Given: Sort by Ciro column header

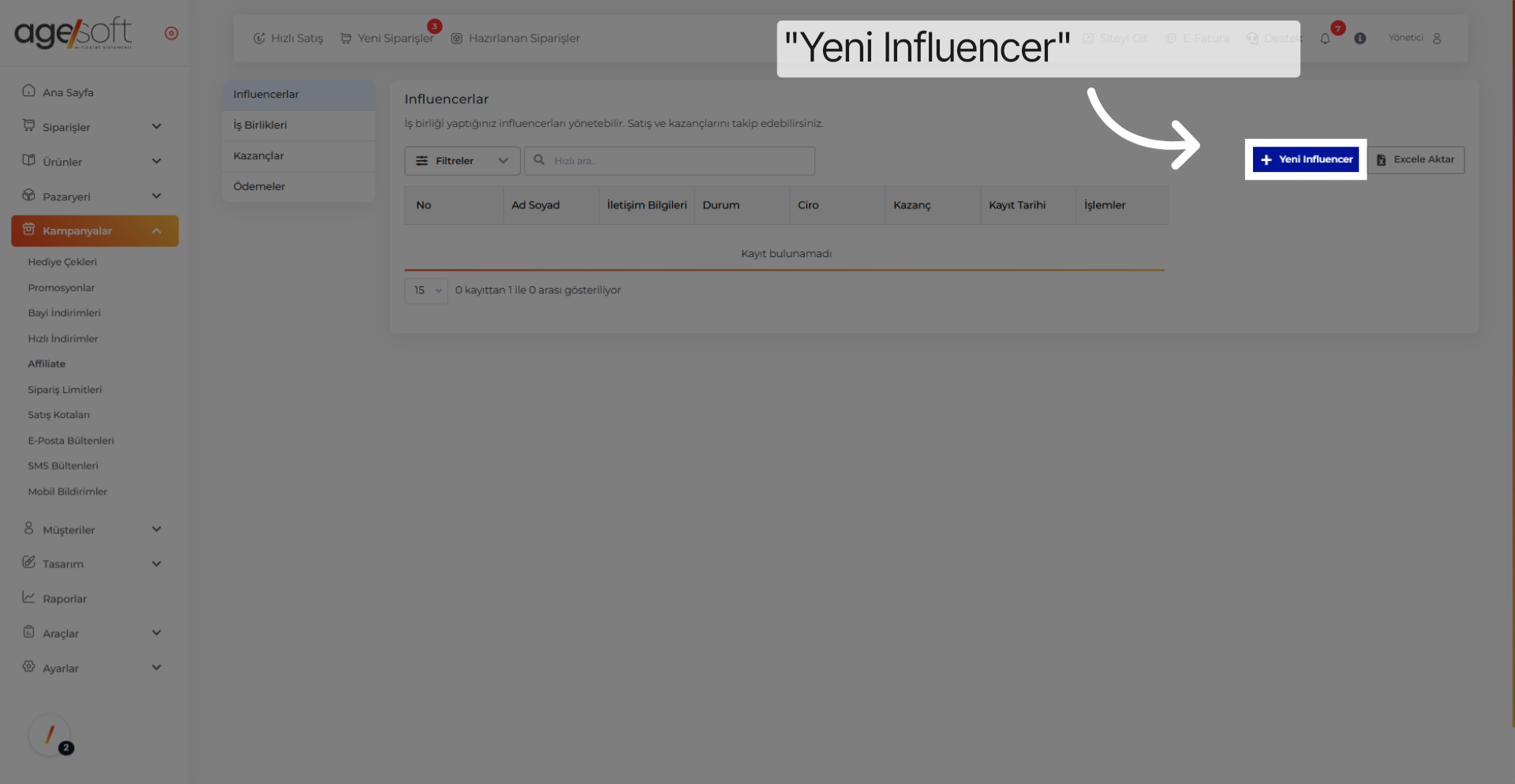Looking at the screenshot, I should coord(837,205).
